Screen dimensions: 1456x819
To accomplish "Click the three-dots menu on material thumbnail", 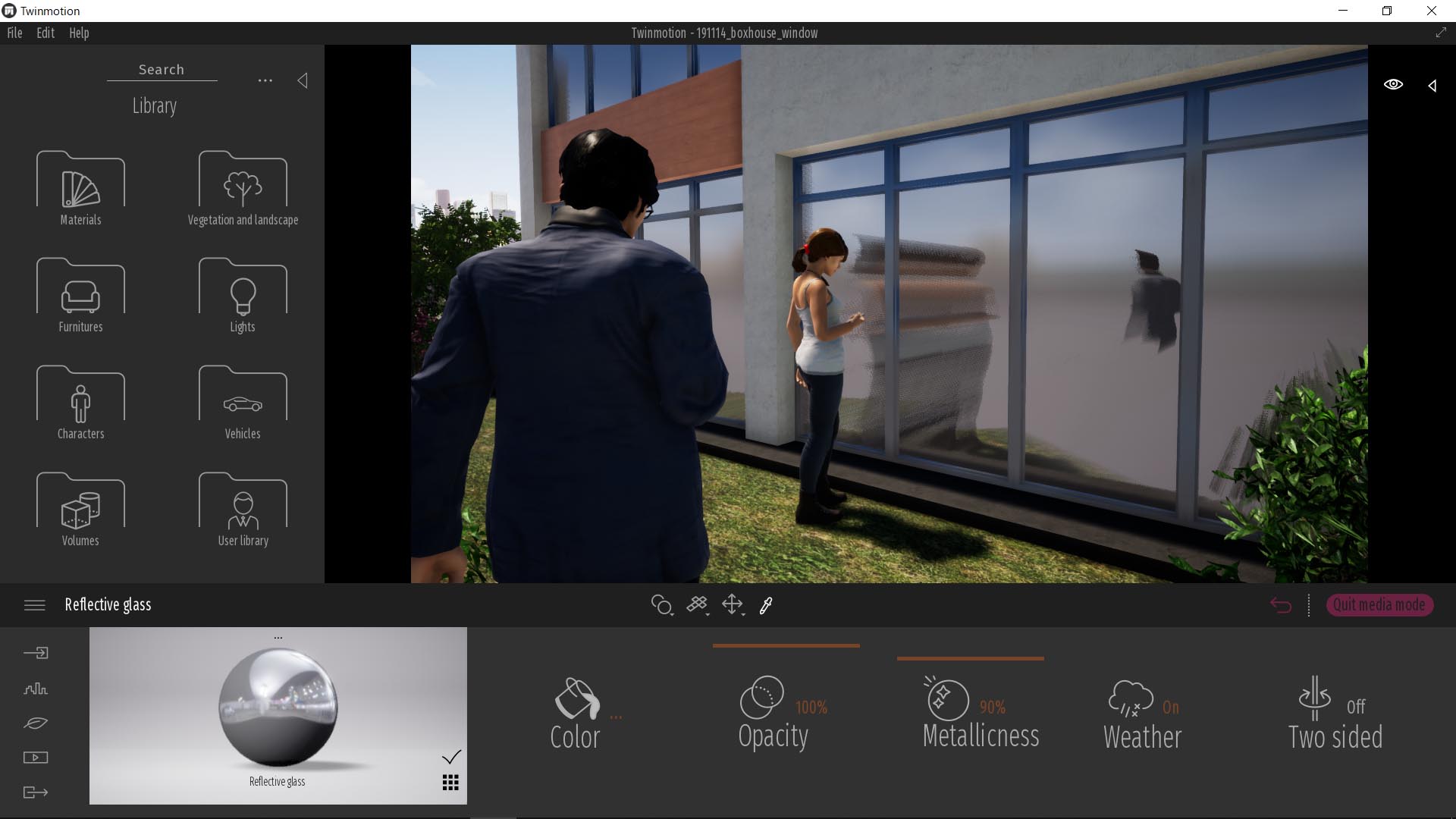I will point(278,637).
